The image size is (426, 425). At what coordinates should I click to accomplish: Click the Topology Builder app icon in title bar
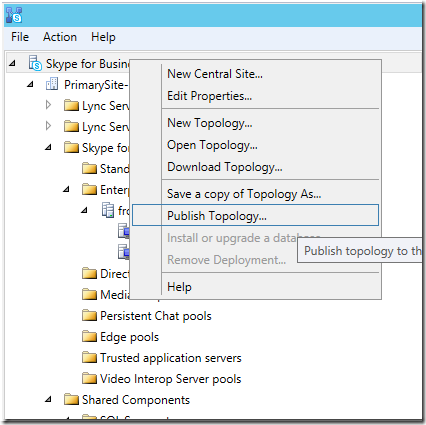[14, 15]
